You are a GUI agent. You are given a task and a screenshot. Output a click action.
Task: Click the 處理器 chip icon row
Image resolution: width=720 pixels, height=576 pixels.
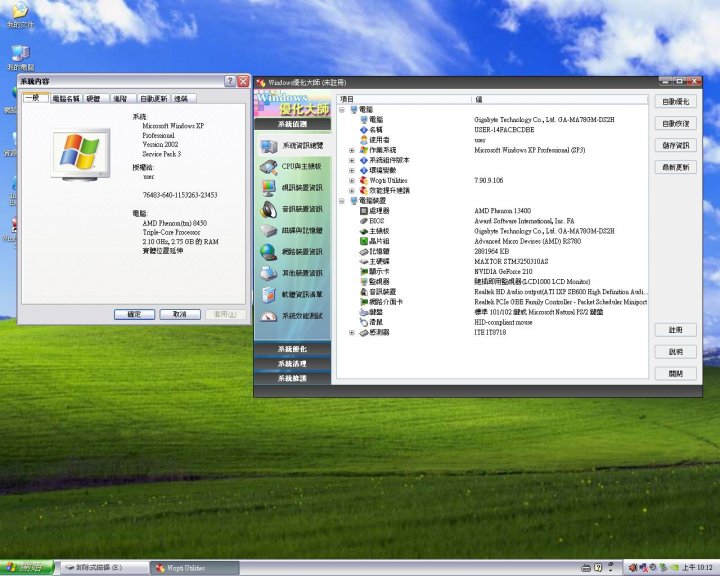pyautogui.click(x=364, y=211)
